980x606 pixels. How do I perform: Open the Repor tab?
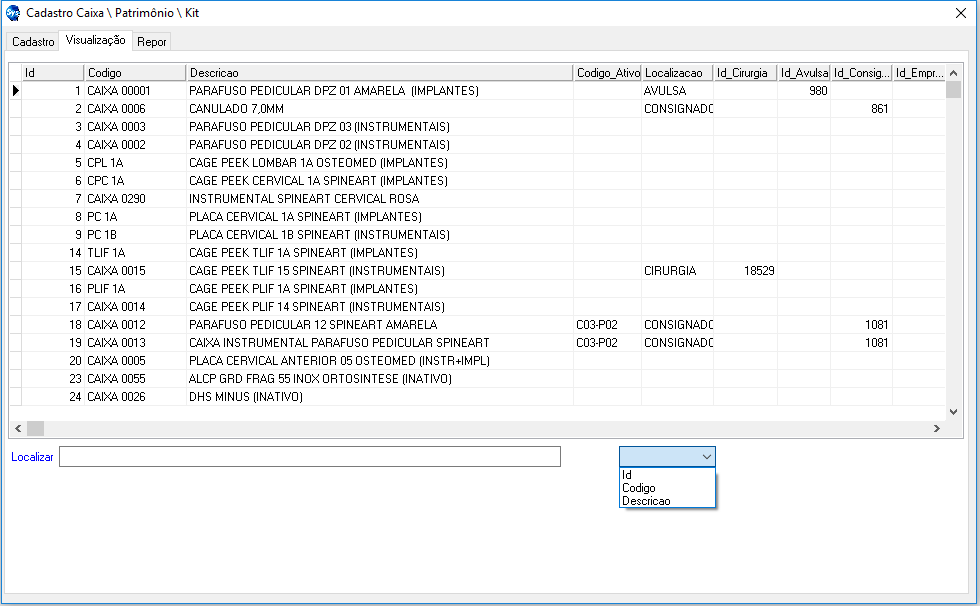point(152,42)
